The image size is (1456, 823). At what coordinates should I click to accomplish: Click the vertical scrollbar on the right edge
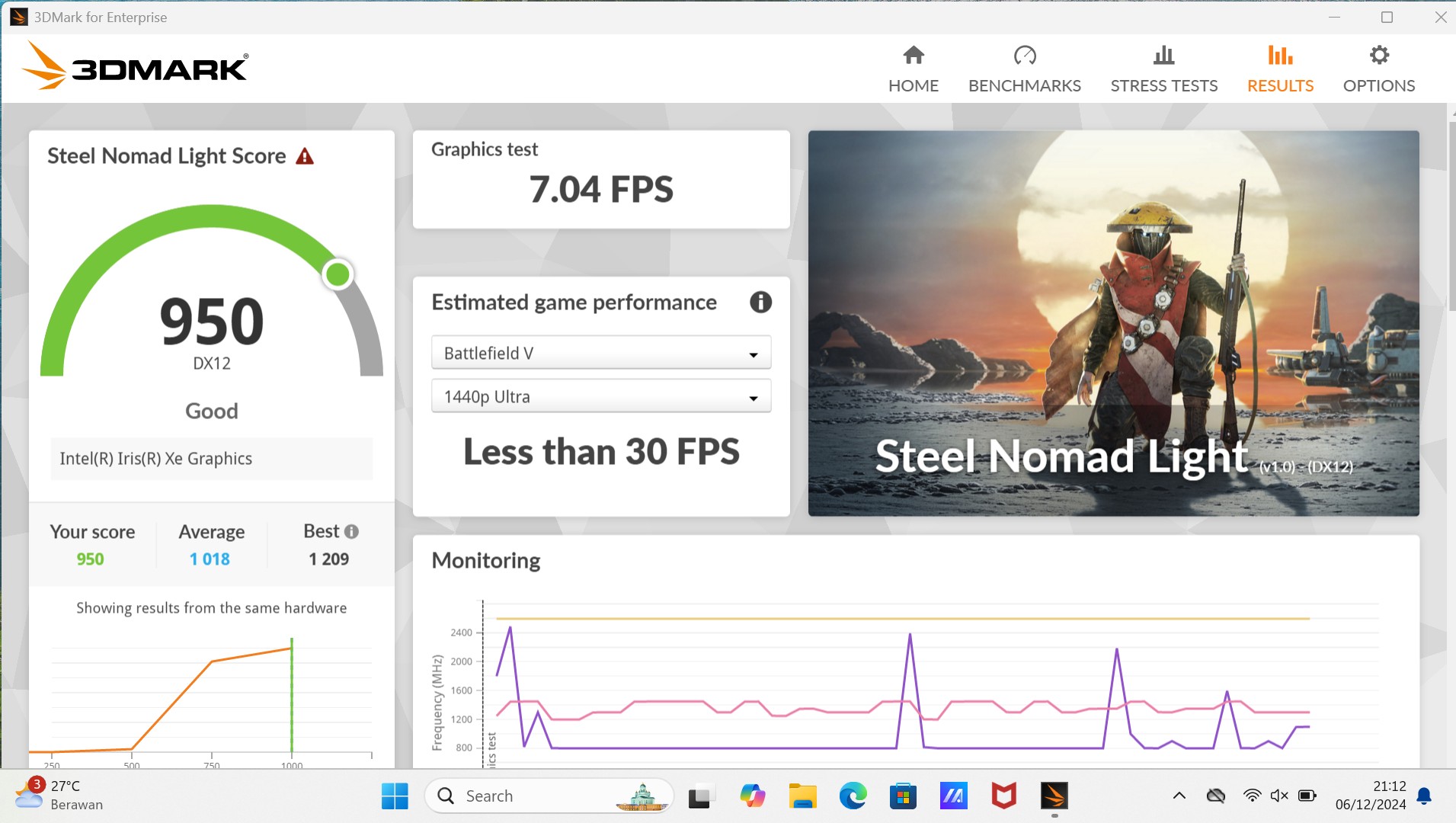1451,213
